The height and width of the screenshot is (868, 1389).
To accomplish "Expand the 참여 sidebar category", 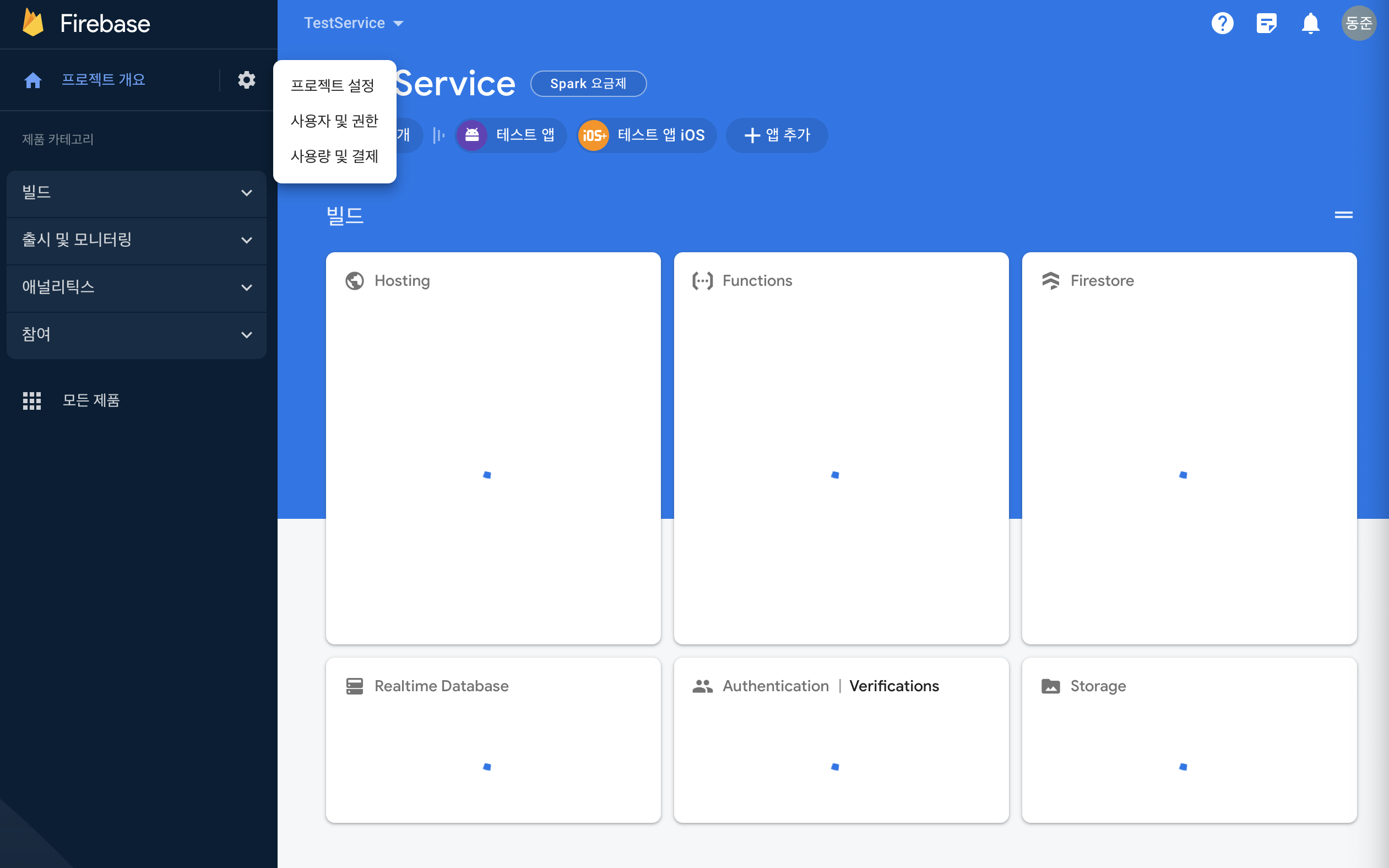I will [137, 335].
